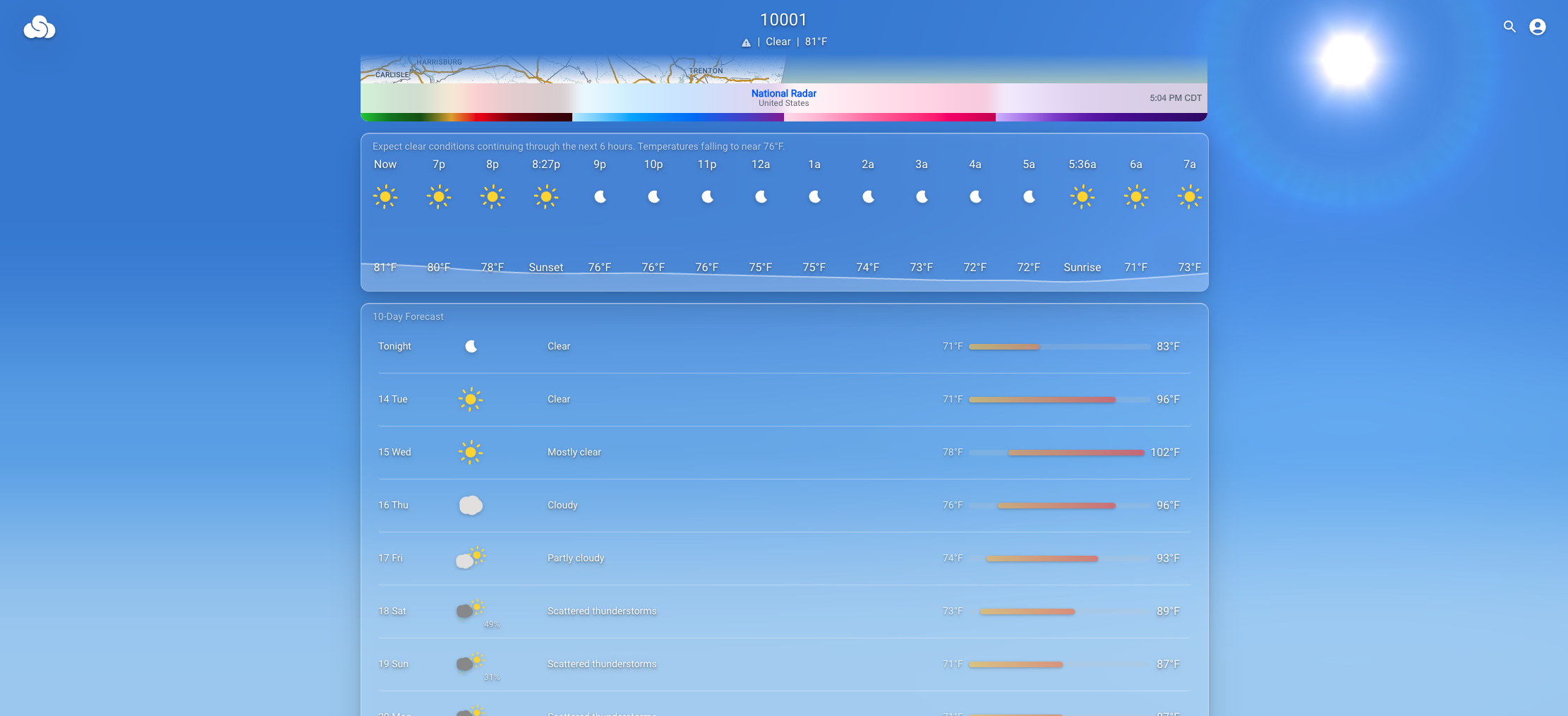Click the sun icon for 6a
The image size is (1568, 716).
(1136, 197)
